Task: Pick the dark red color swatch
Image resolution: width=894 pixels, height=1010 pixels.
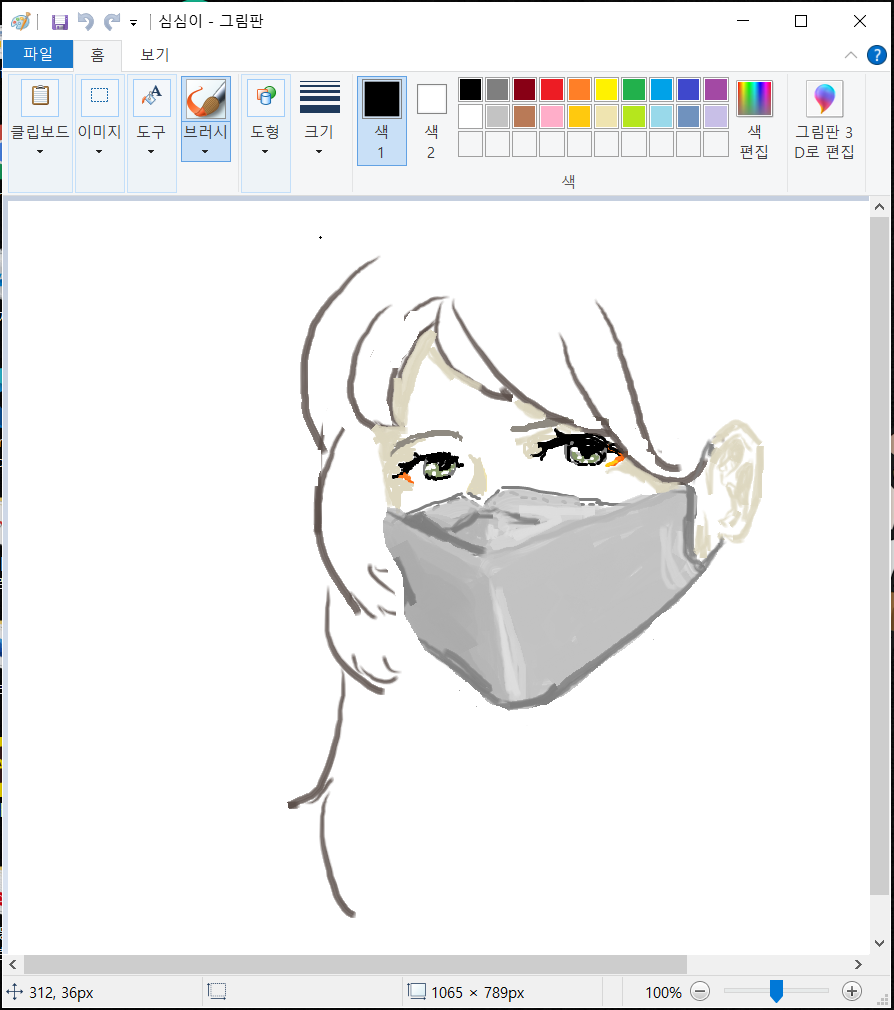Action: [x=525, y=90]
